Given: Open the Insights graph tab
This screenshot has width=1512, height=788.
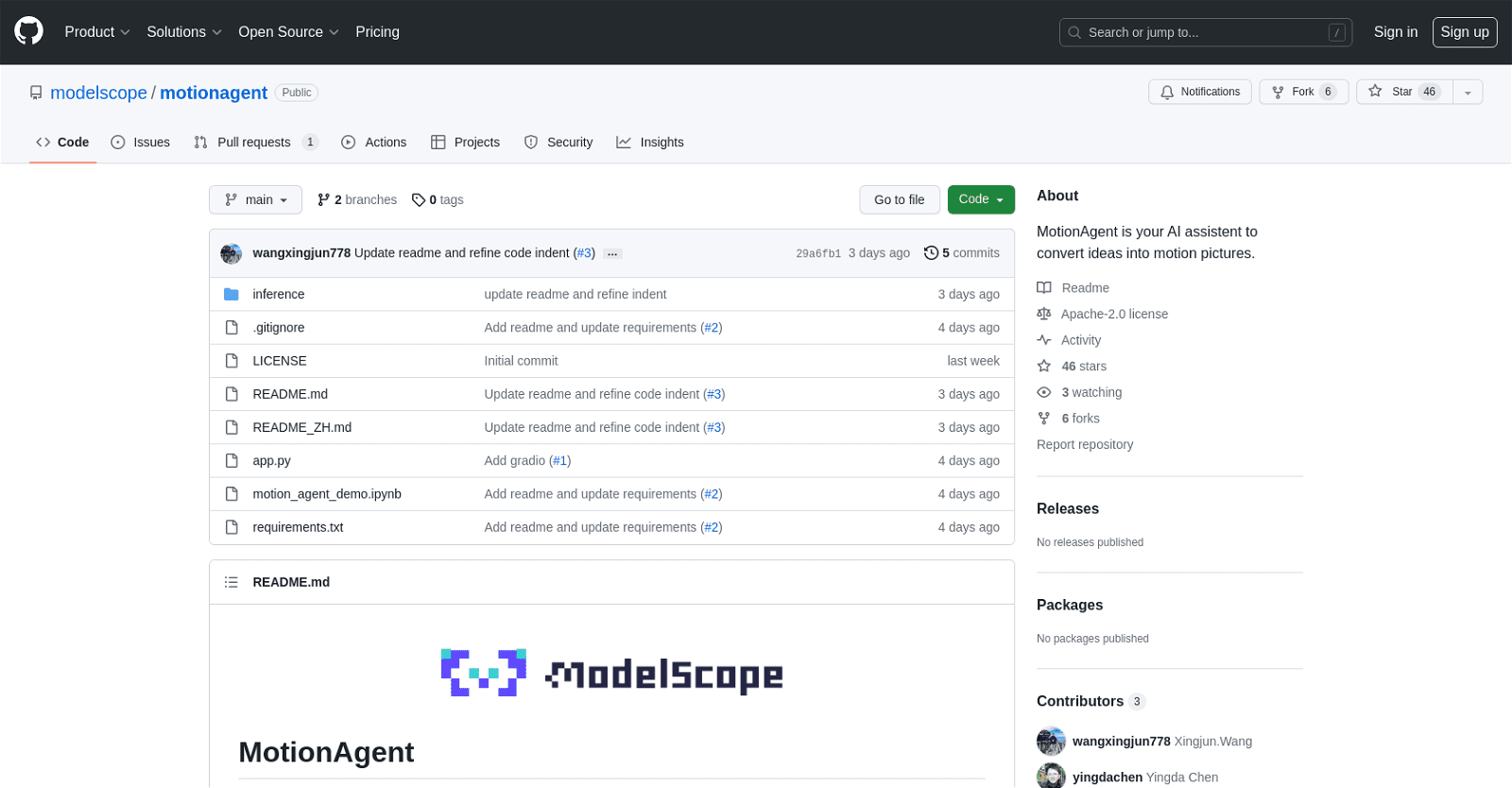Looking at the screenshot, I should pyautogui.click(x=650, y=143).
